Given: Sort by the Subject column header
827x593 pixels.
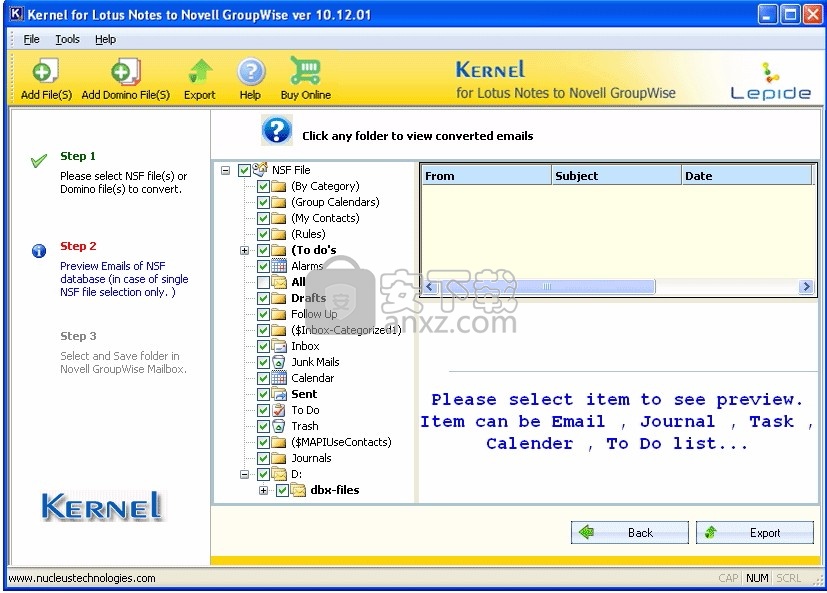Looking at the screenshot, I should pos(616,176).
